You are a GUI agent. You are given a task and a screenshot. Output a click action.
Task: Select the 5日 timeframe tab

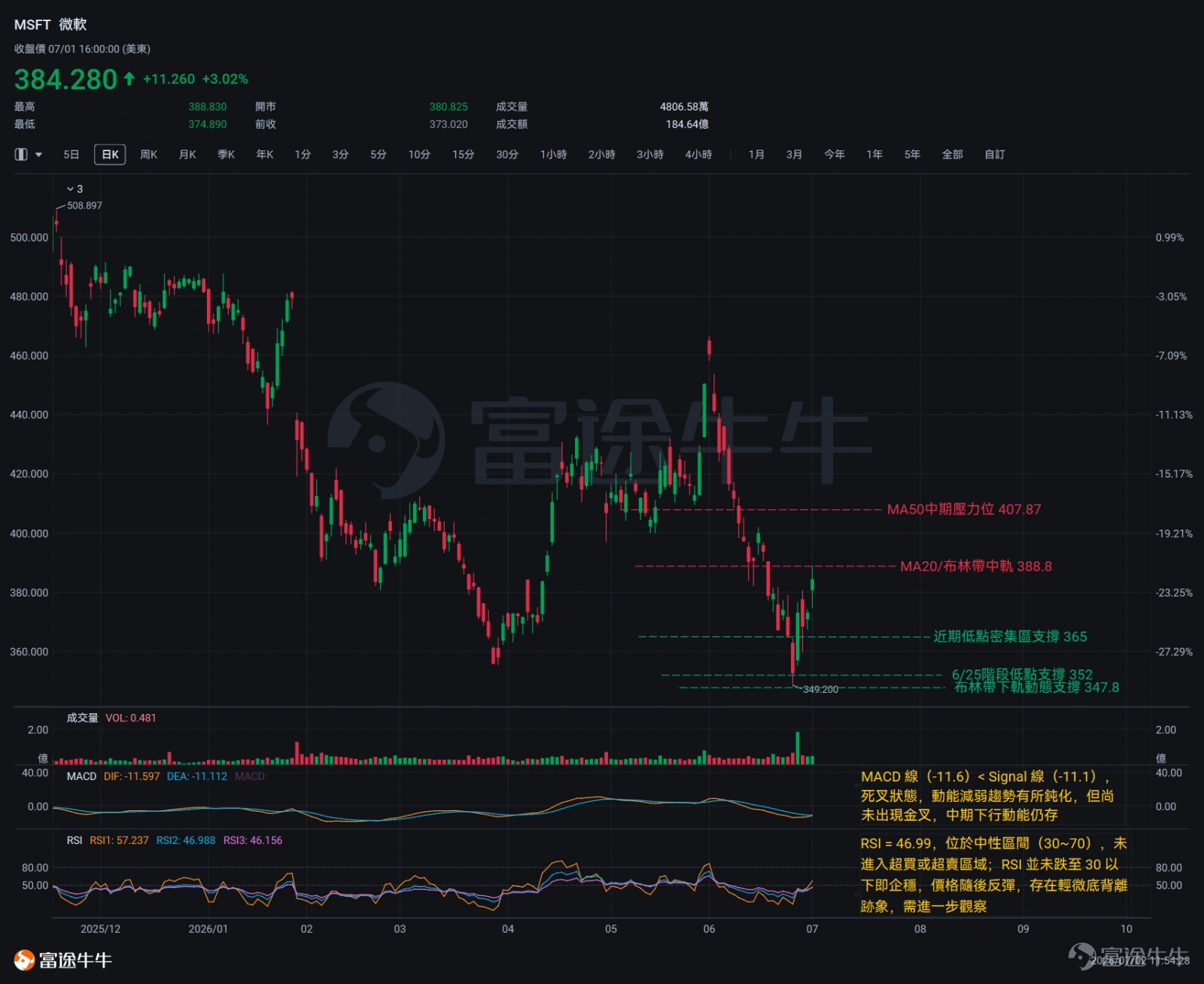(71, 154)
